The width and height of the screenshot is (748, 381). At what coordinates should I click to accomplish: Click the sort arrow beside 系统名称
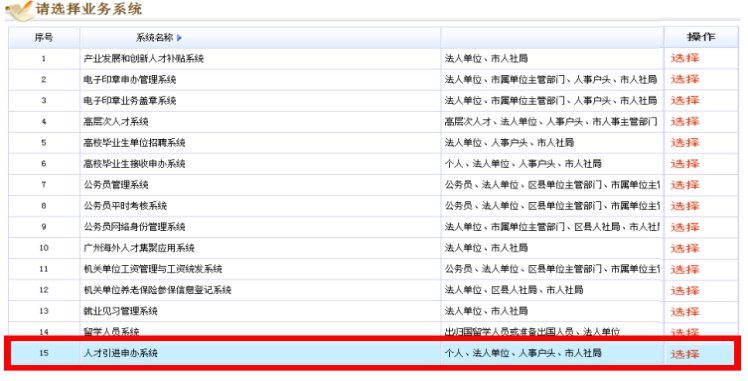pyautogui.click(x=179, y=38)
